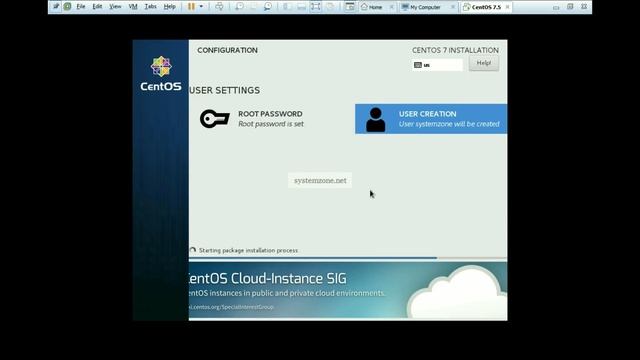Open the Edit menu

(97, 7)
